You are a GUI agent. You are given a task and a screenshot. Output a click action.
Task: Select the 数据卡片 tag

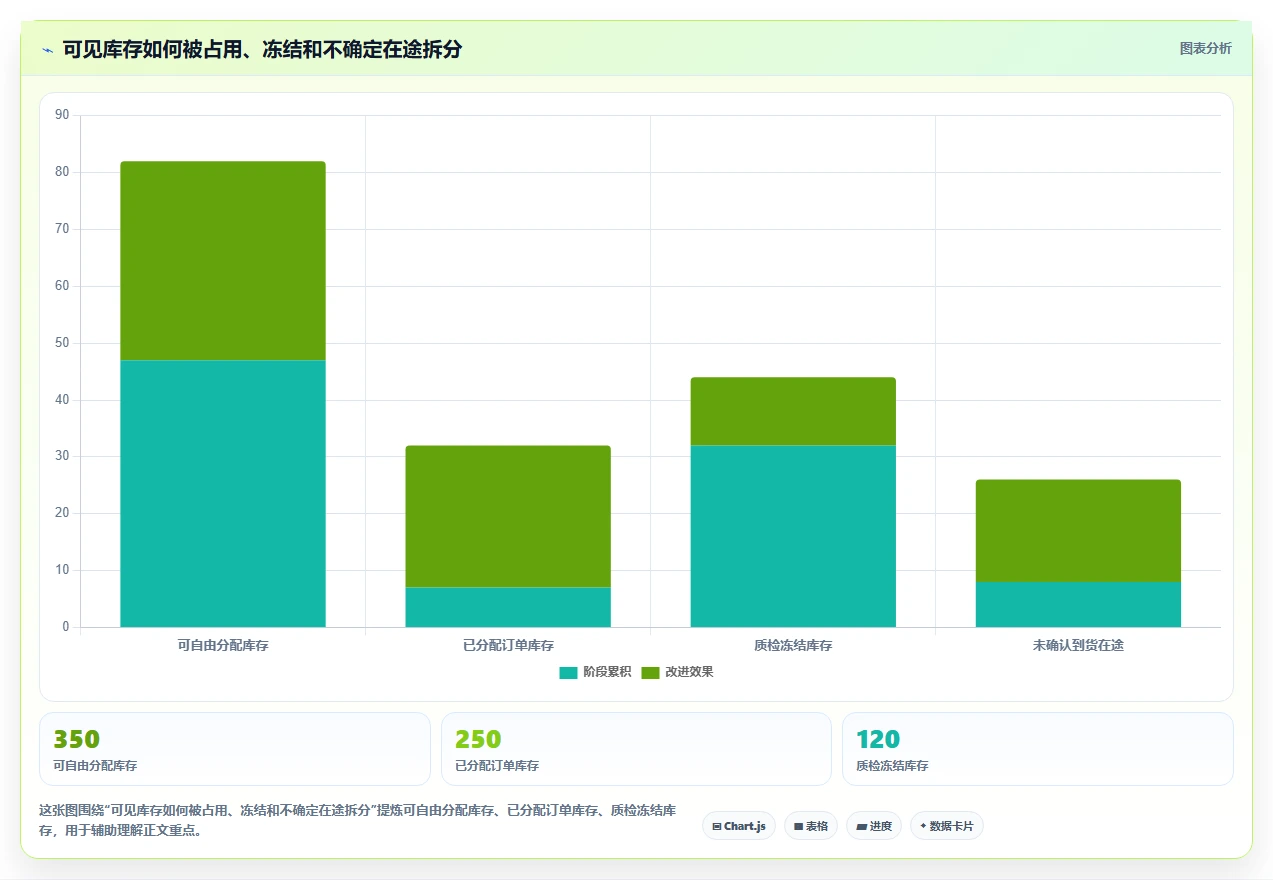946,826
